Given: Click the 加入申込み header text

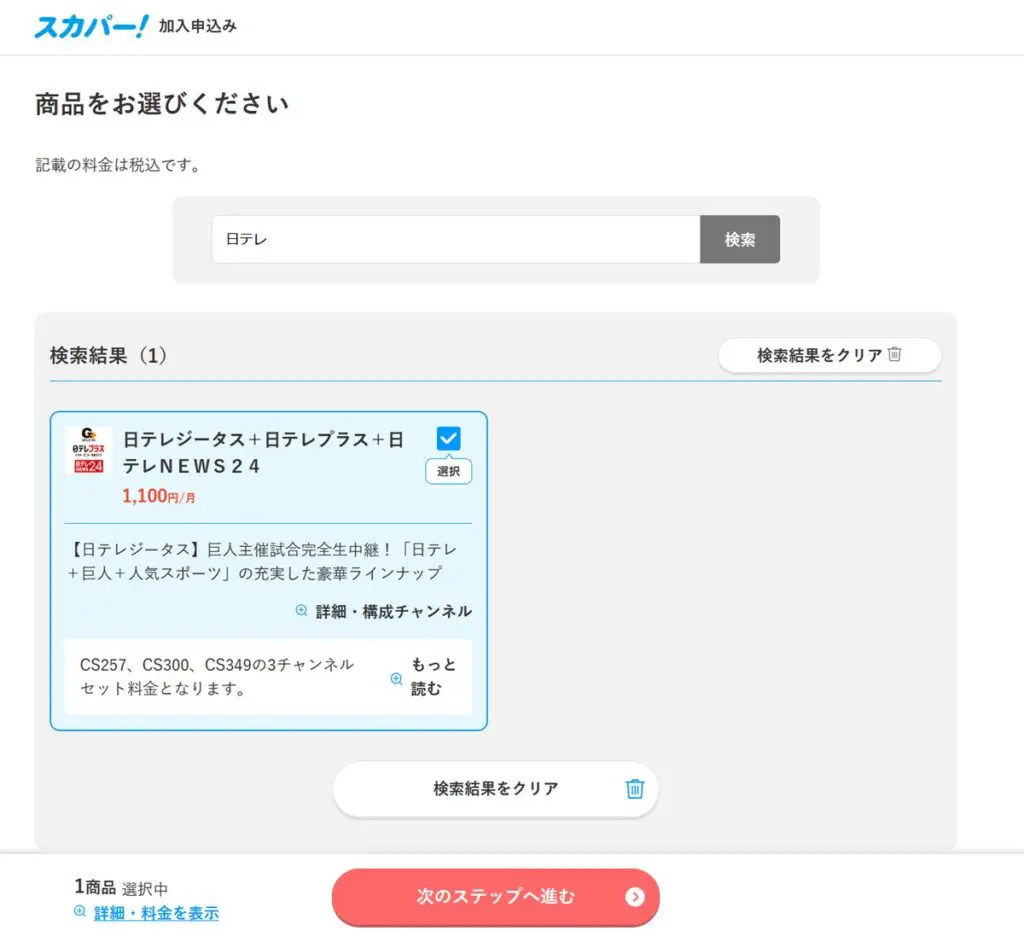Looking at the screenshot, I should (x=198, y=26).
